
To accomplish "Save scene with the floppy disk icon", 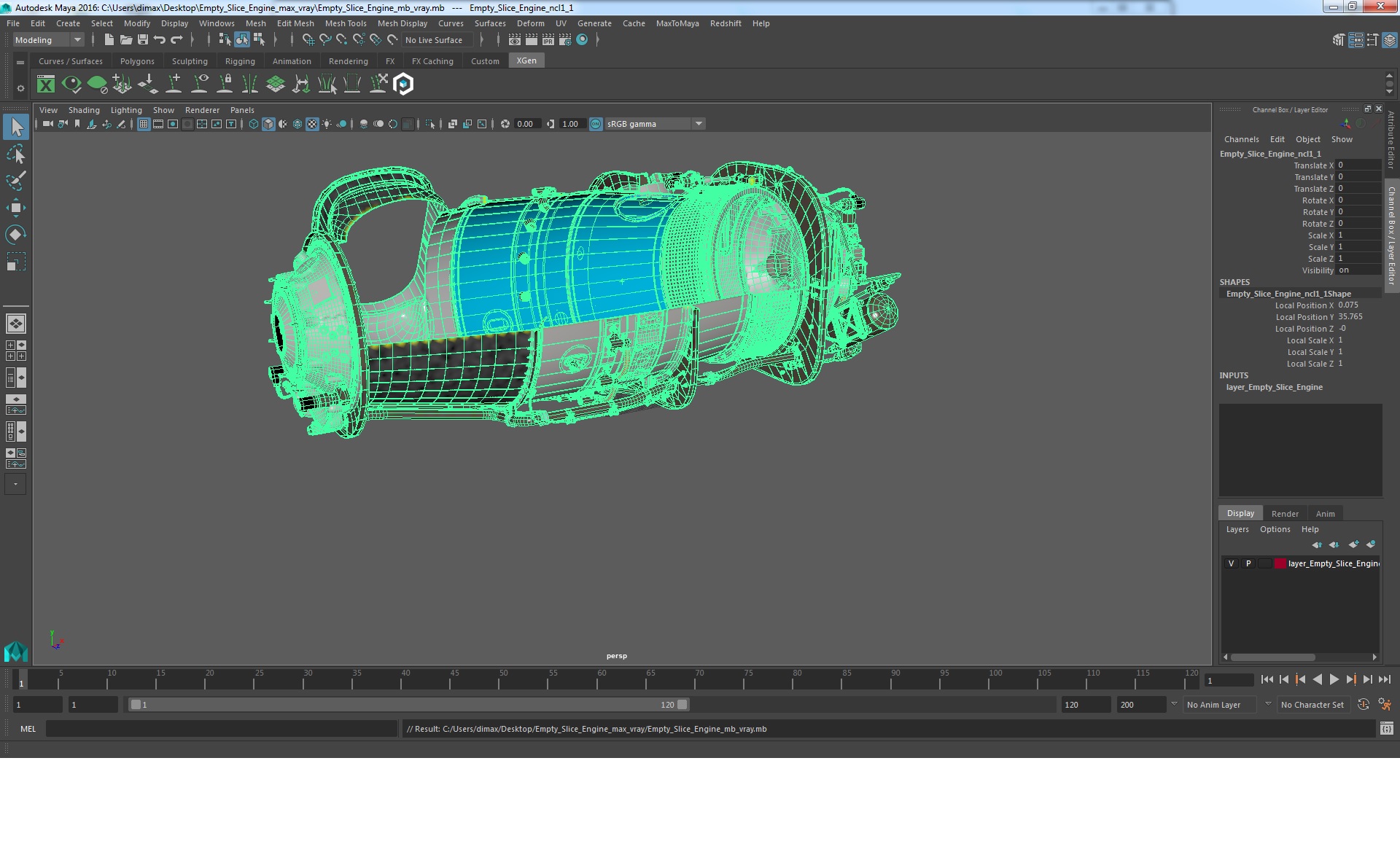I will 142,40.
